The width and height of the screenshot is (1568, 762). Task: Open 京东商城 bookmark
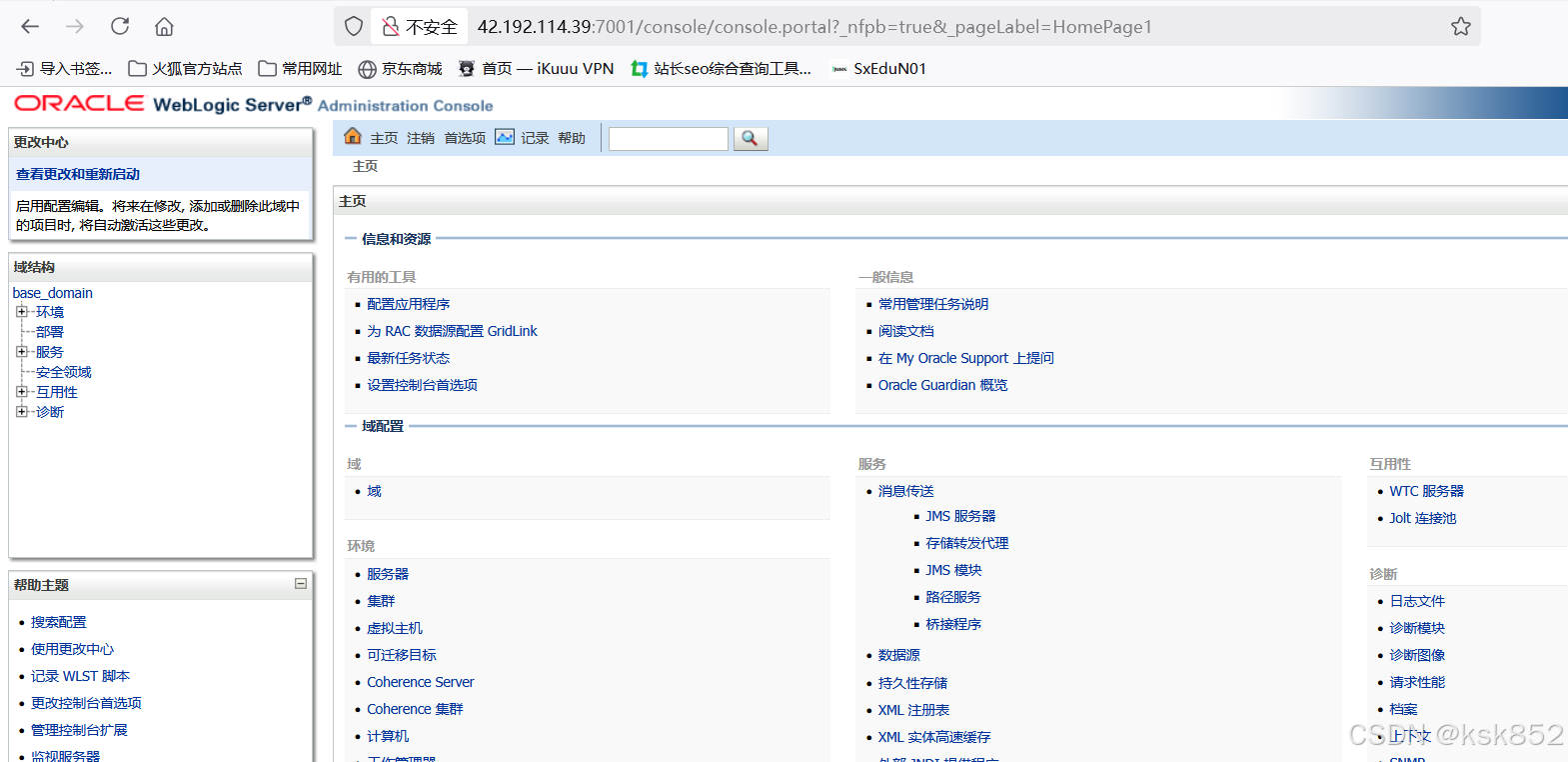coord(401,69)
